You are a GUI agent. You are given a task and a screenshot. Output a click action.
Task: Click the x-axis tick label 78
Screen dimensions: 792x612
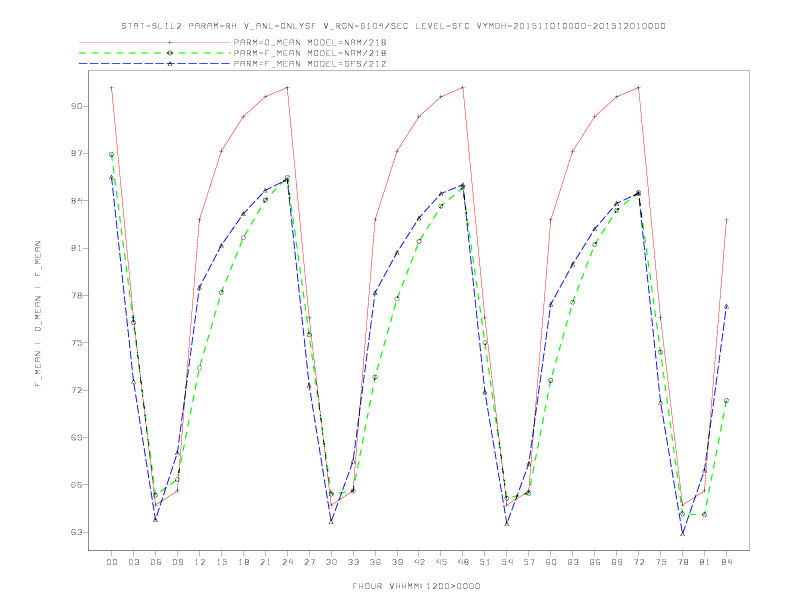click(x=682, y=562)
